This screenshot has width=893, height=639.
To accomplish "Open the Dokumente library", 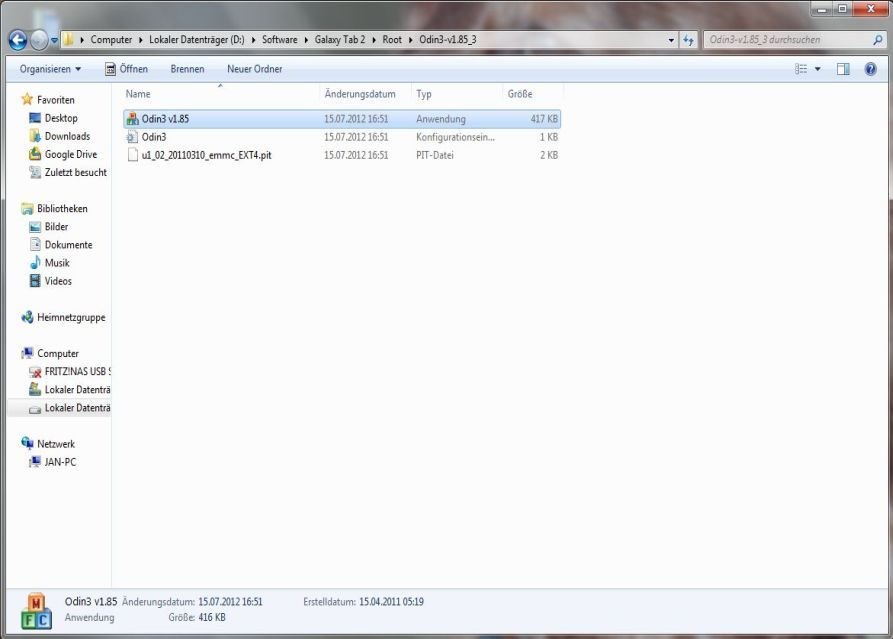I will click(x=68, y=245).
